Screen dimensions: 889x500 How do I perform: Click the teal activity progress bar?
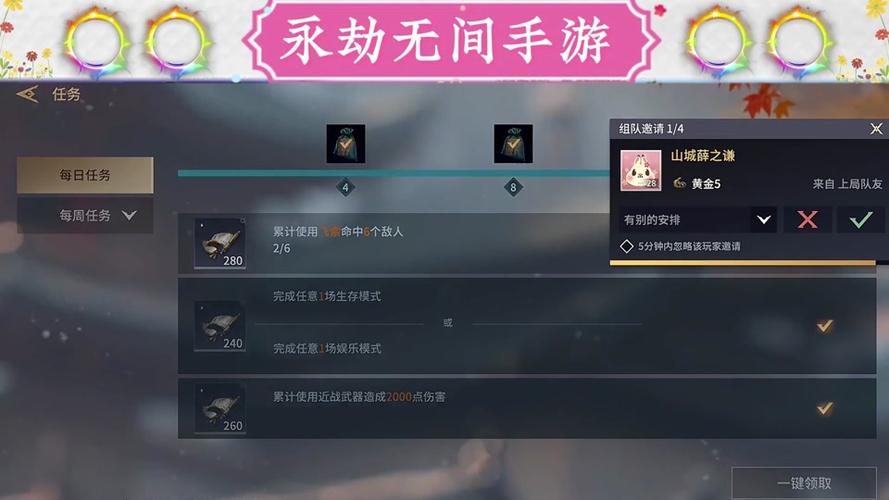(x=393, y=173)
